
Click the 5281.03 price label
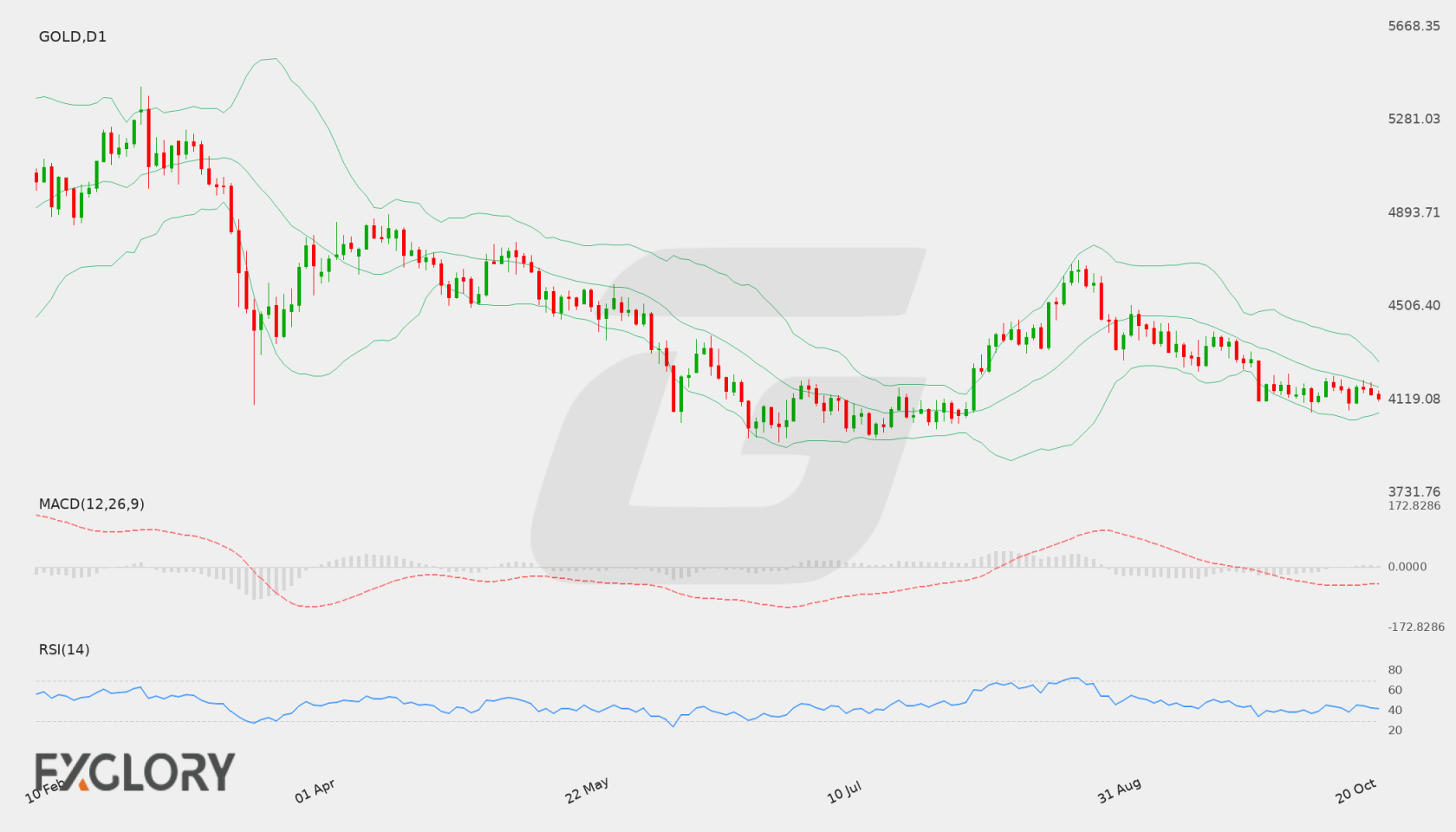[1414, 119]
